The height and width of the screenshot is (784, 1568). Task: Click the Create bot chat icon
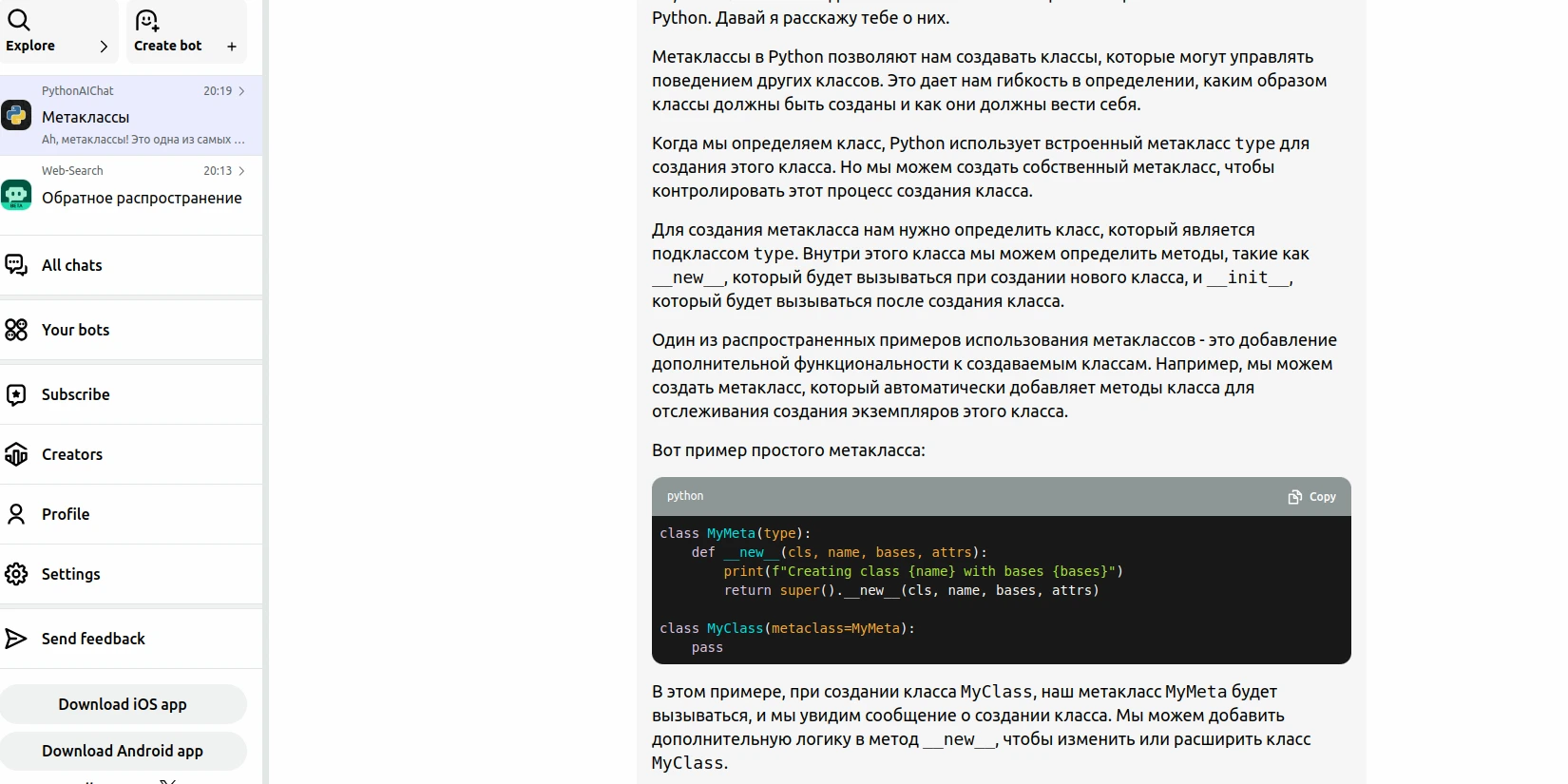(x=147, y=20)
